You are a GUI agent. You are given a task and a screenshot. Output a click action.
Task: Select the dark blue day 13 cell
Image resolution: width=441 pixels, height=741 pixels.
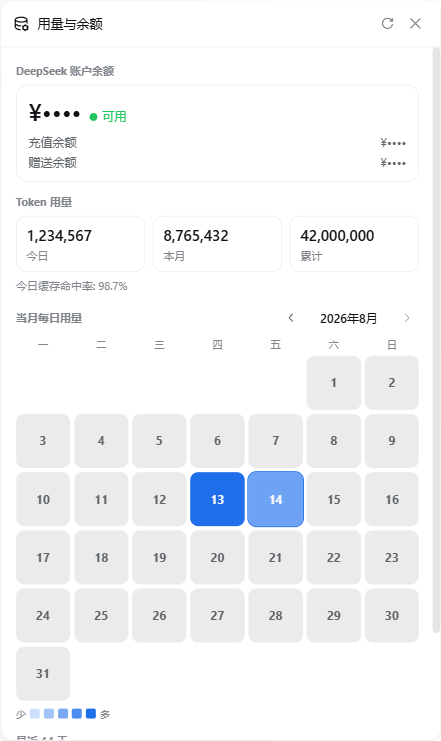coord(217,499)
